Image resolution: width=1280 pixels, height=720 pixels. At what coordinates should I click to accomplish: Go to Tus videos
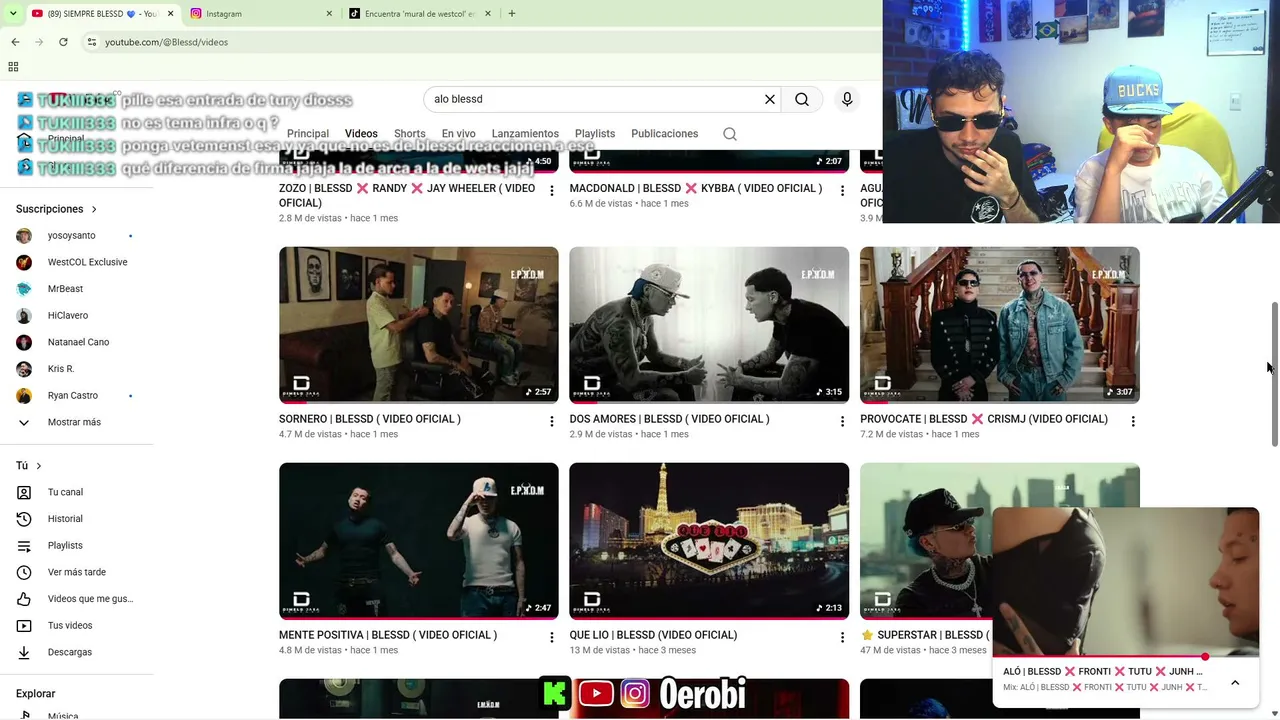[x=70, y=626]
